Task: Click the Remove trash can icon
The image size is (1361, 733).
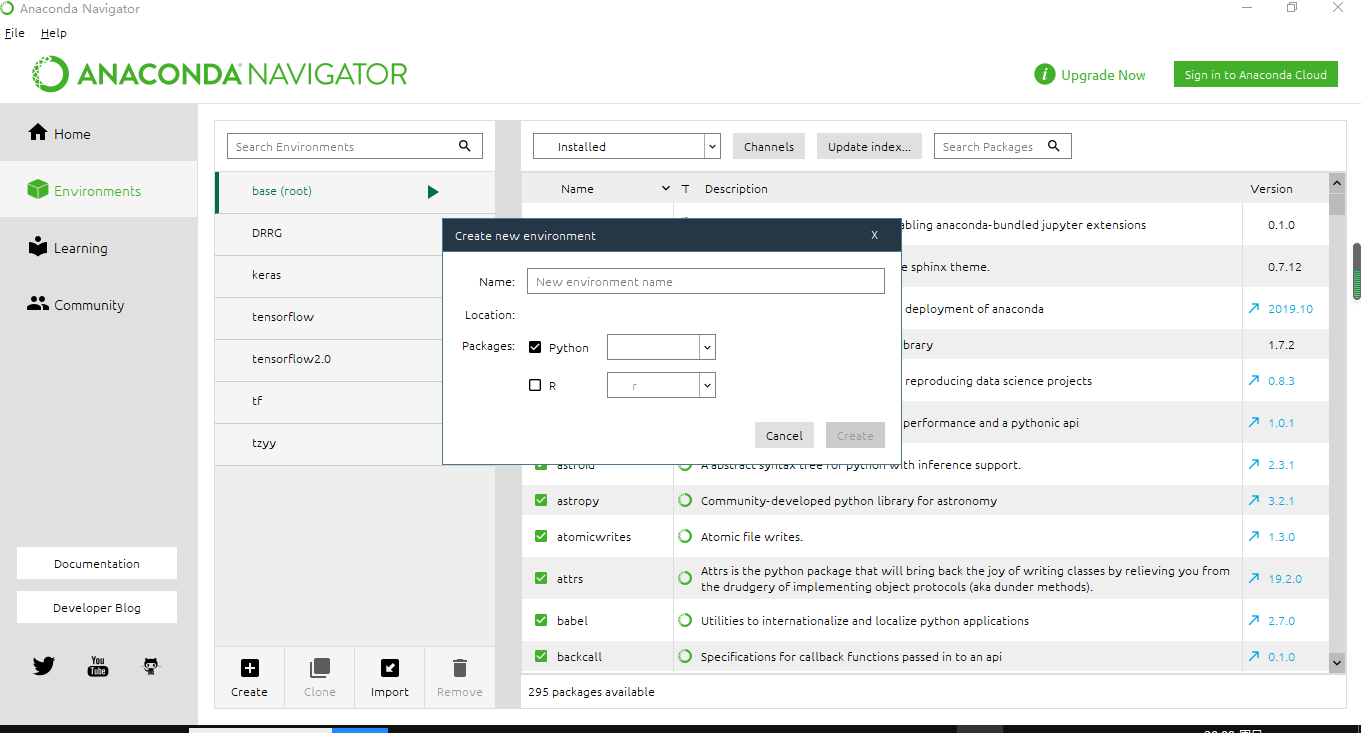Action: [460, 668]
